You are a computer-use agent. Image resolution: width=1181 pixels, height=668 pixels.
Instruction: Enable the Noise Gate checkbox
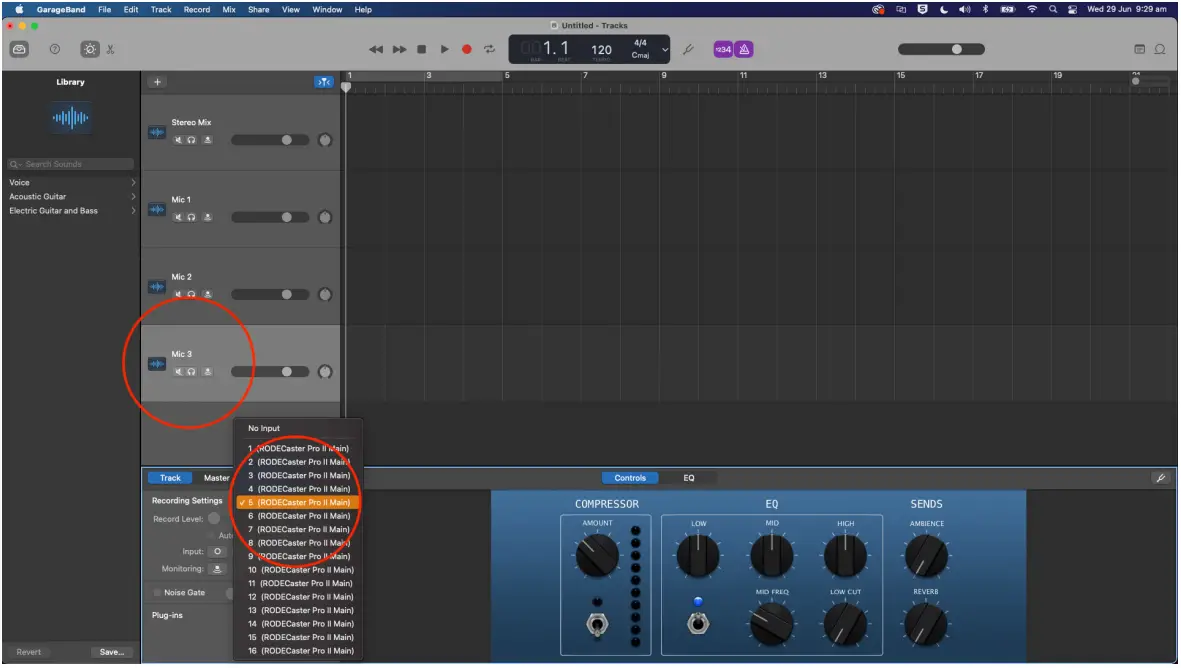pyautogui.click(x=158, y=592)
